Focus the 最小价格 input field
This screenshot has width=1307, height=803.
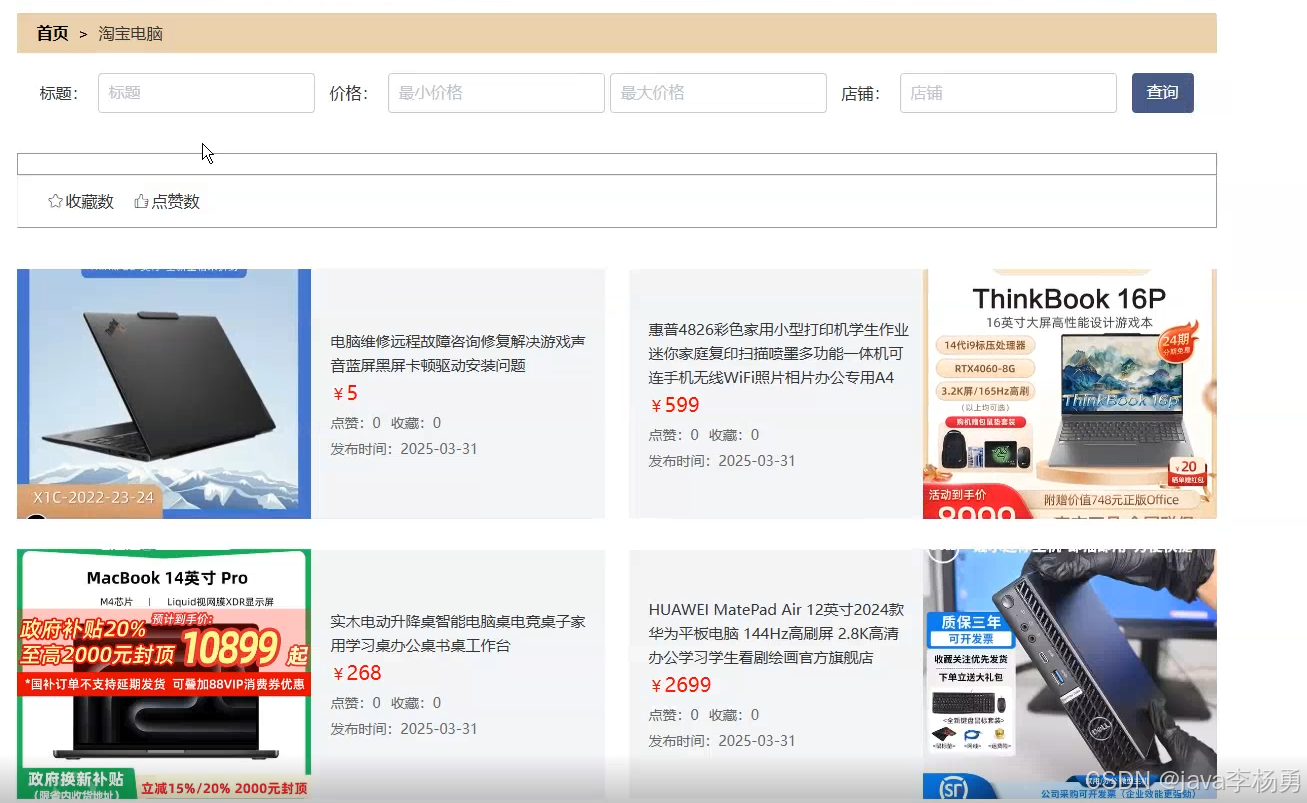[496, 93]
